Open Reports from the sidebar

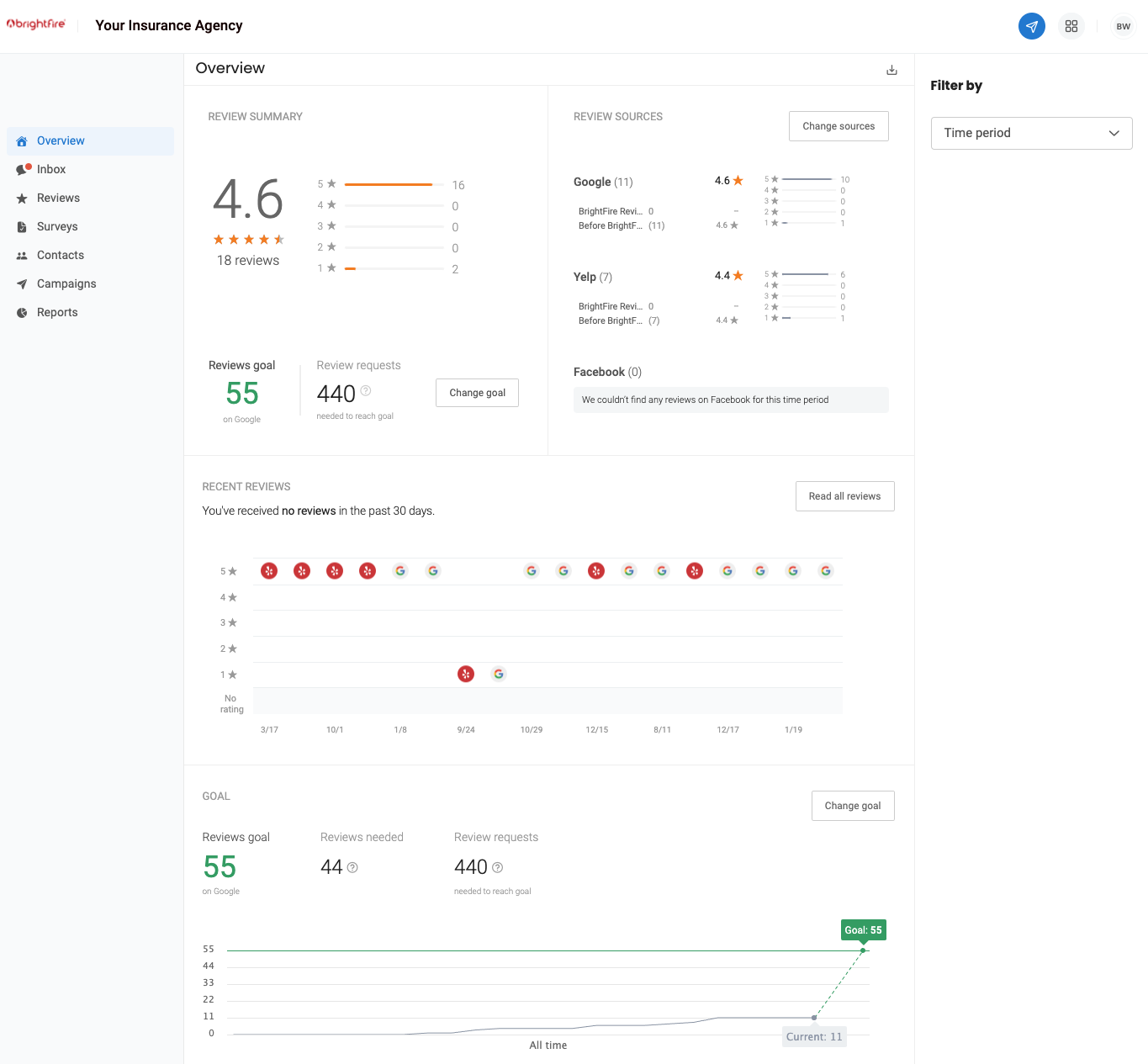click(x=57, y=312)
